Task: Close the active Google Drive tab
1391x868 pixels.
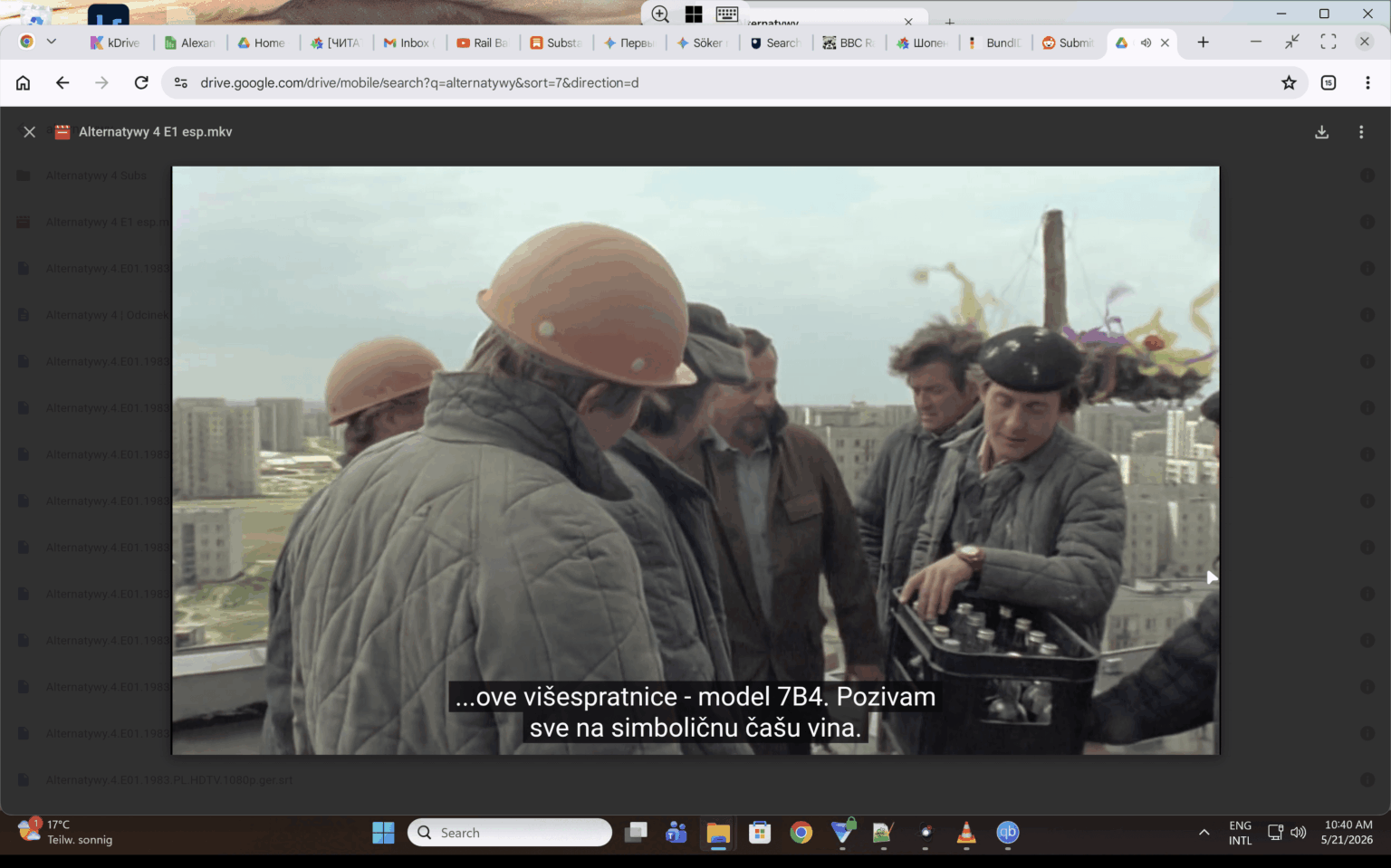Action: click(1166, 43)
